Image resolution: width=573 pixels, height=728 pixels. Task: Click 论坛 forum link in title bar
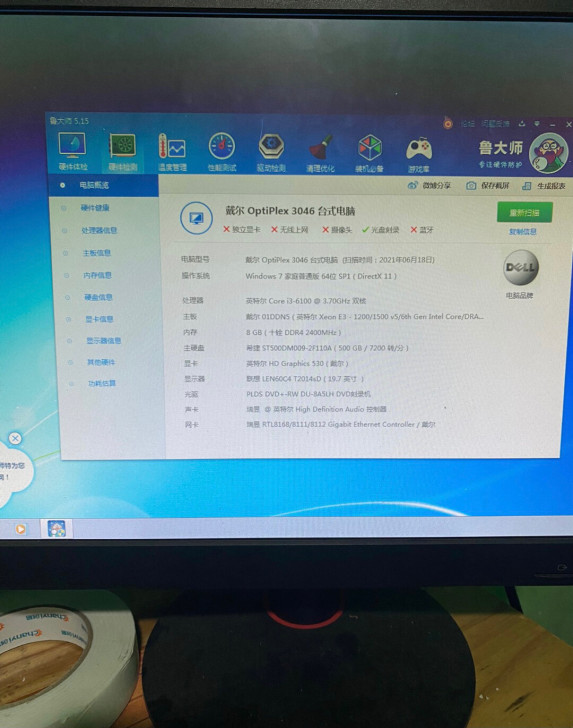(468, 124)
